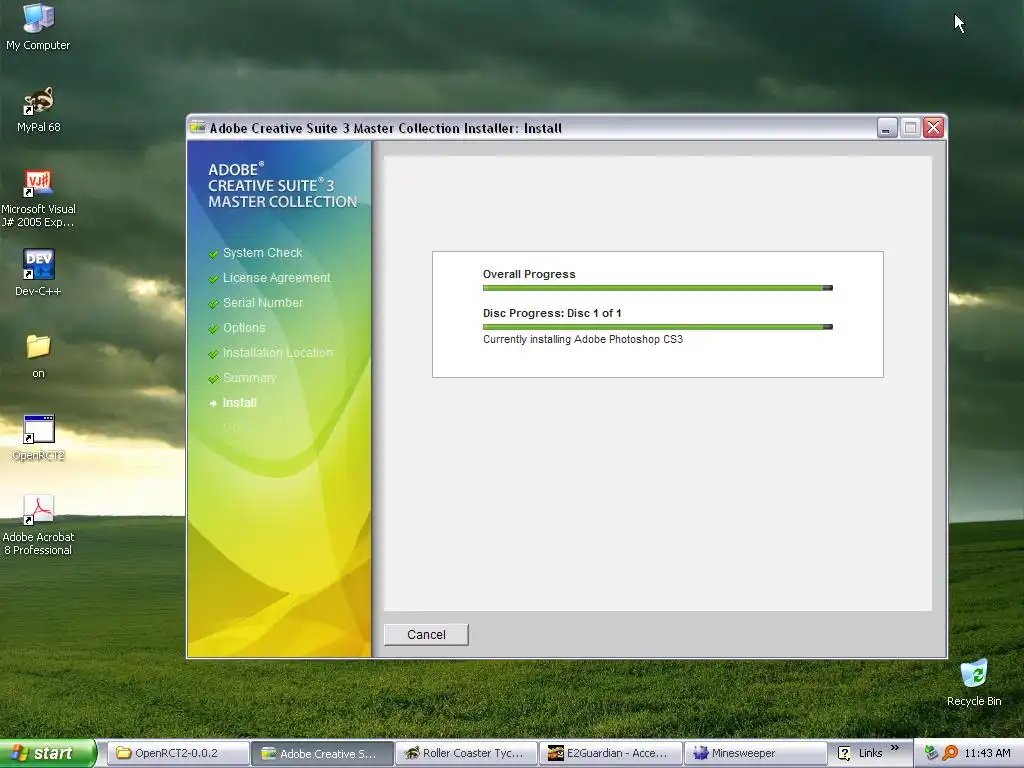
Task: Minimize the Adobe installer window
Action: pyautogui.click(x=886, y=128)
